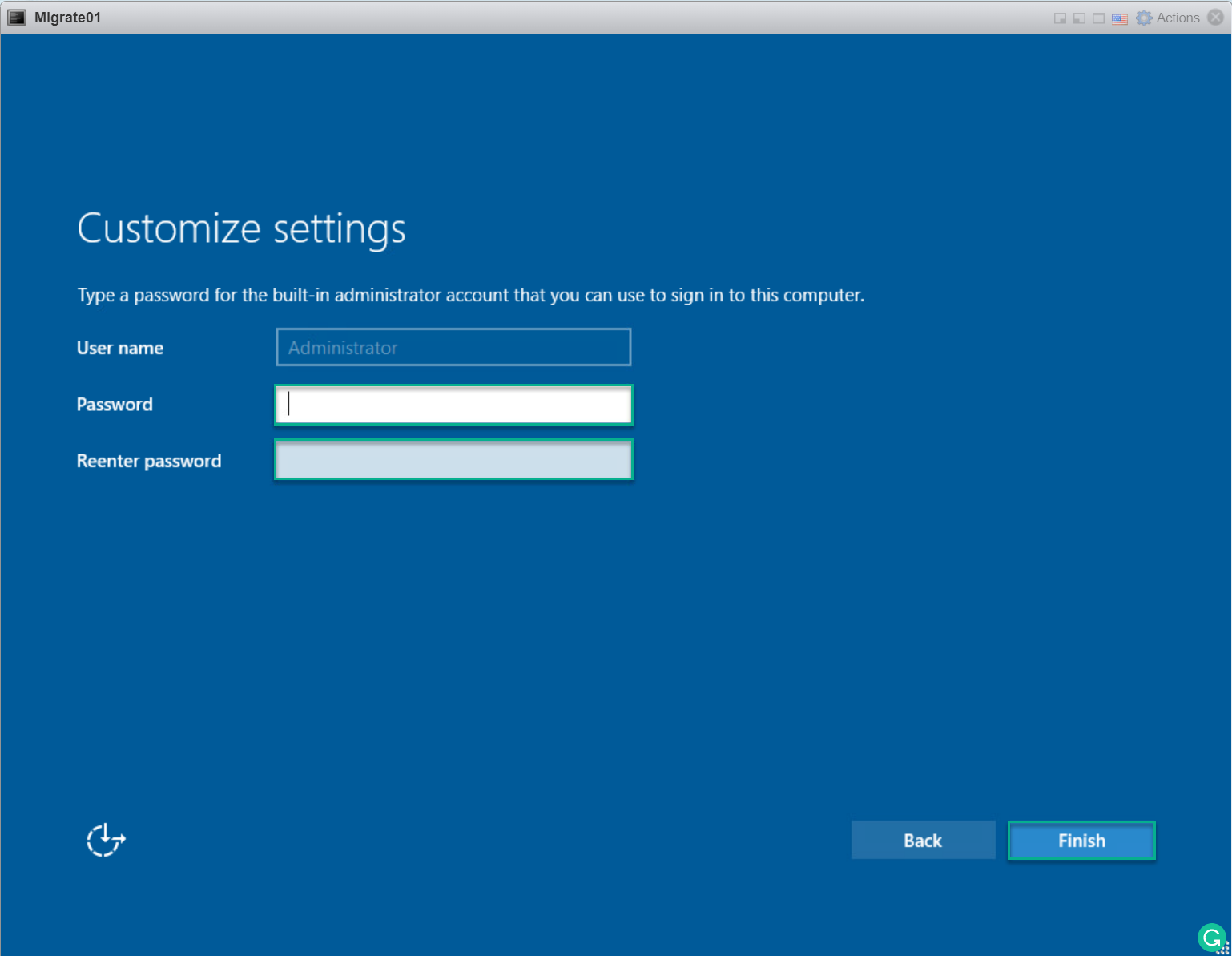Open the Actions gear menu
Screen dimensions: 1232x956
[x=1168, y=18]
